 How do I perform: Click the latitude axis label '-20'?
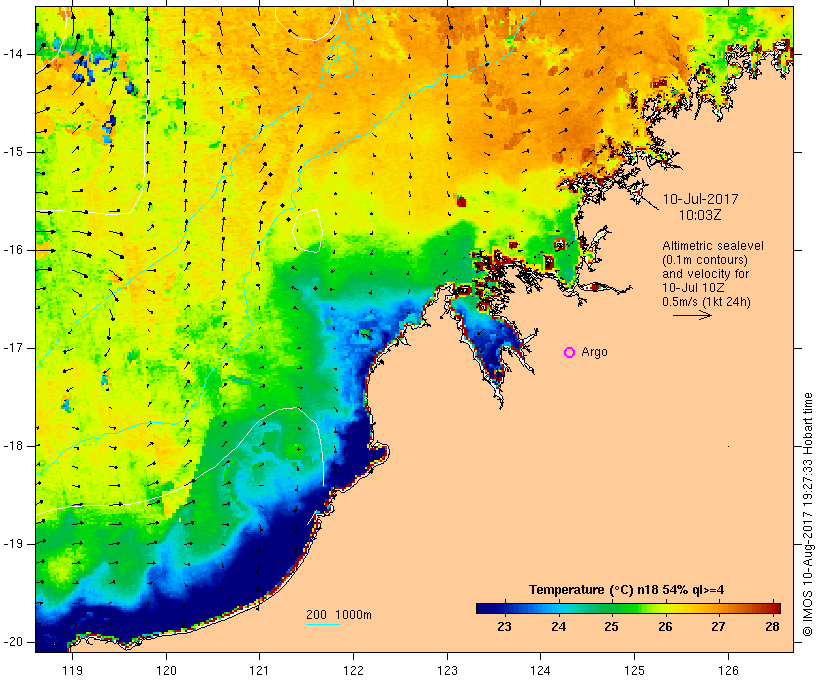click(x=13, y=642)
